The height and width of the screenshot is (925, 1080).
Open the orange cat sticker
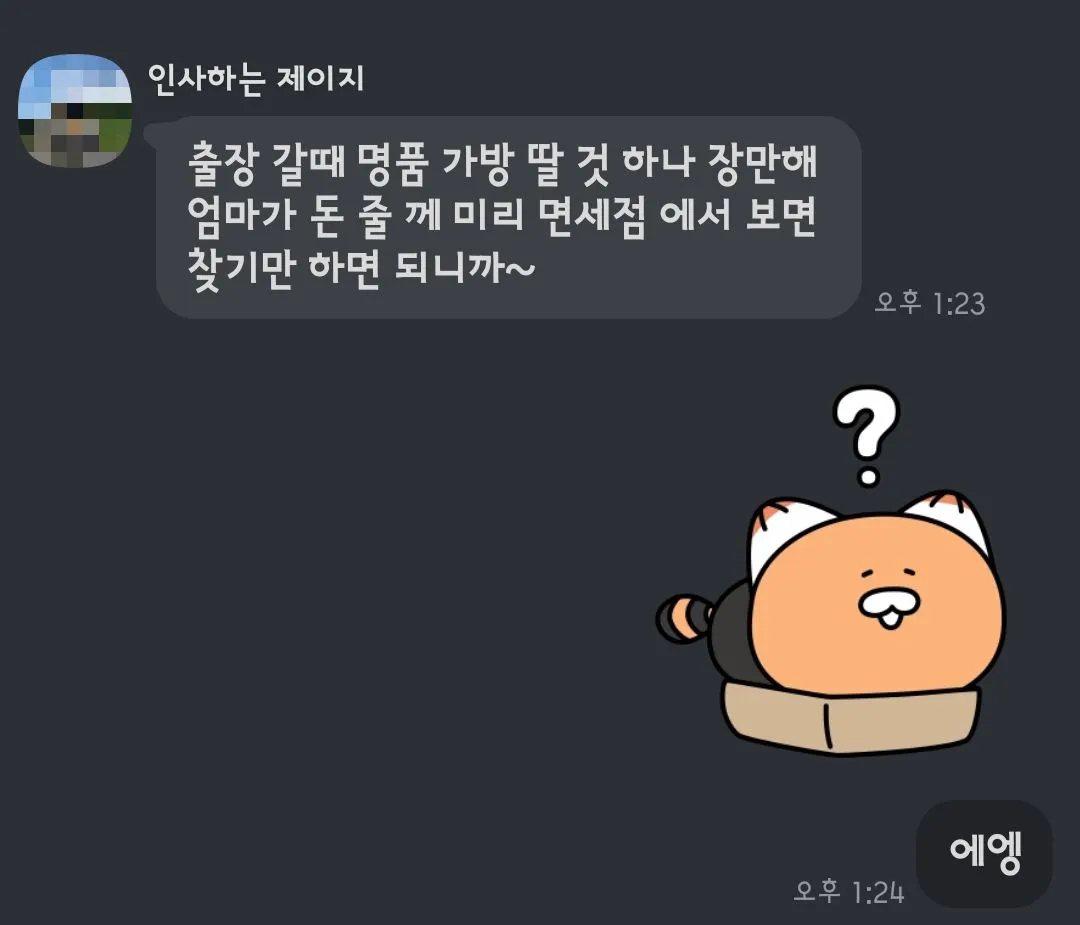coord(831,572)
